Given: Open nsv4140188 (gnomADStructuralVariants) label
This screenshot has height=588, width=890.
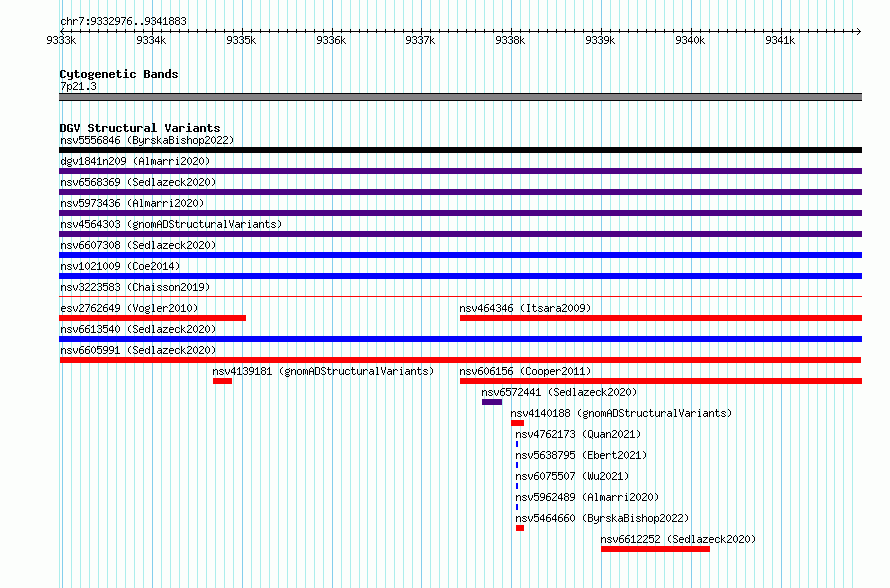Looking at the screenshot, I should tap(621, 413).
